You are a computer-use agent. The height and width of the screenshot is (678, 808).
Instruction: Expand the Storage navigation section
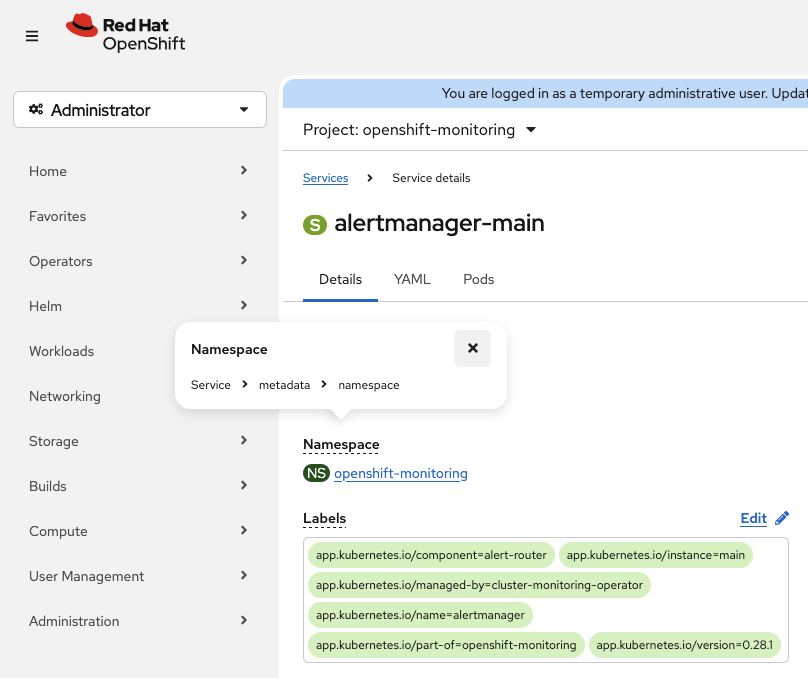139,441
